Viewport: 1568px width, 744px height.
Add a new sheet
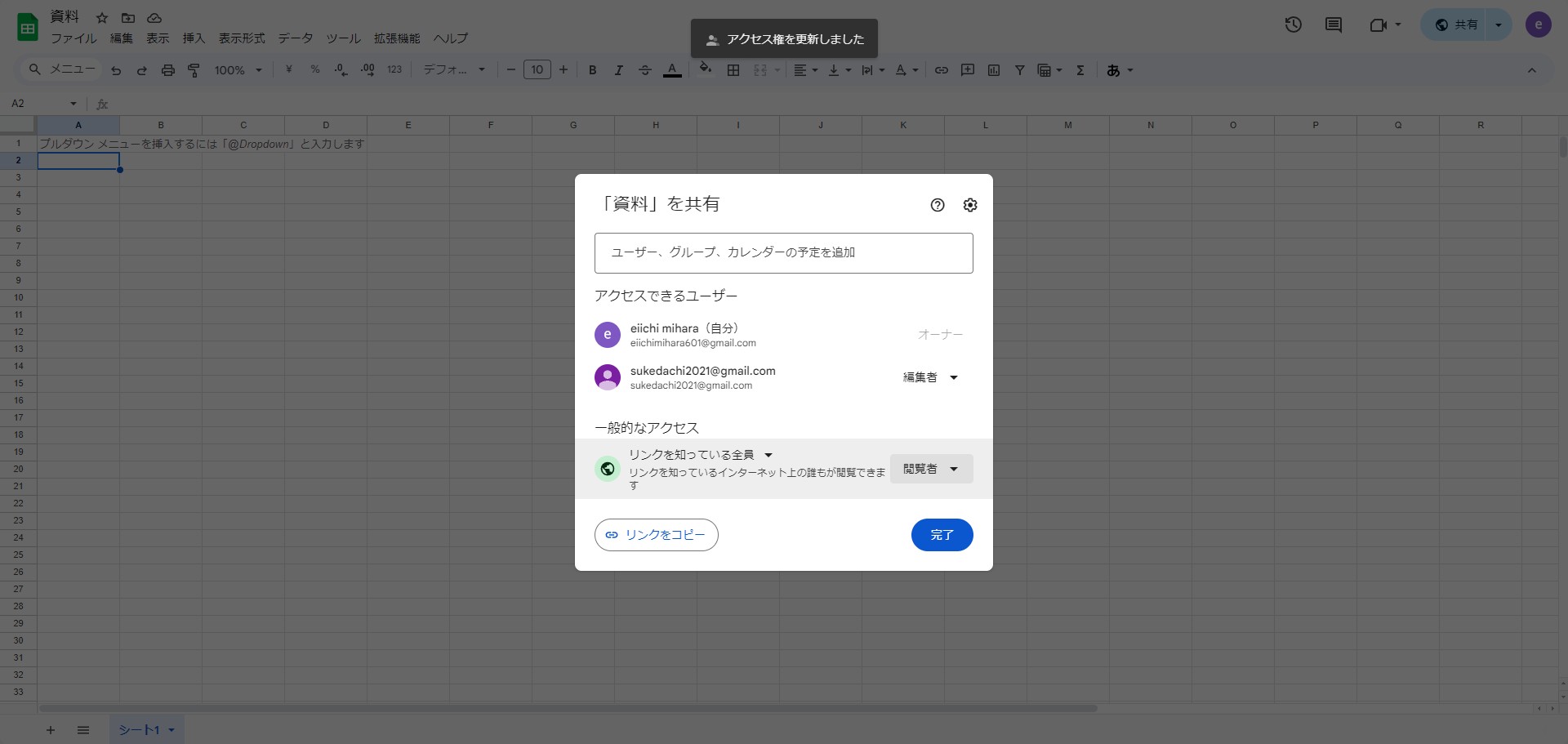tap(51, 730)
